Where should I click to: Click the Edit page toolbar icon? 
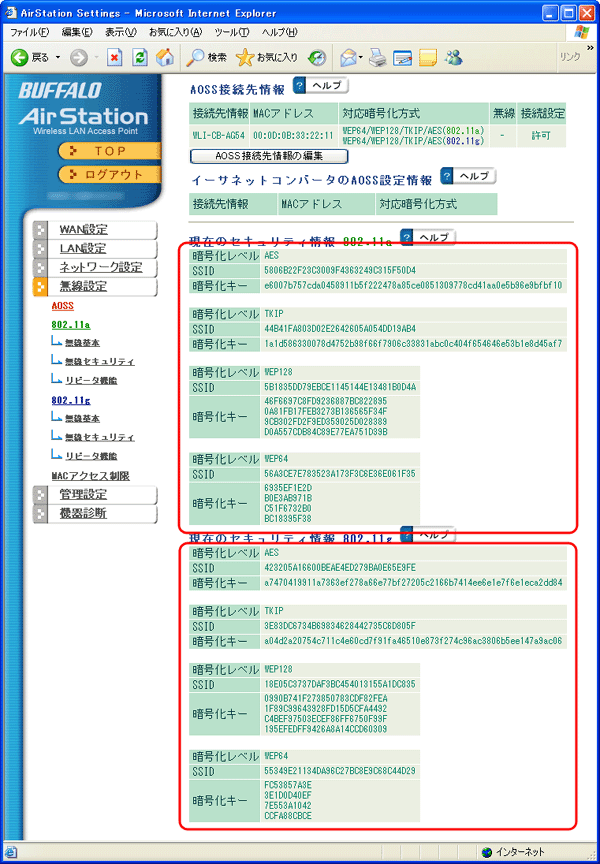[403, 57]
